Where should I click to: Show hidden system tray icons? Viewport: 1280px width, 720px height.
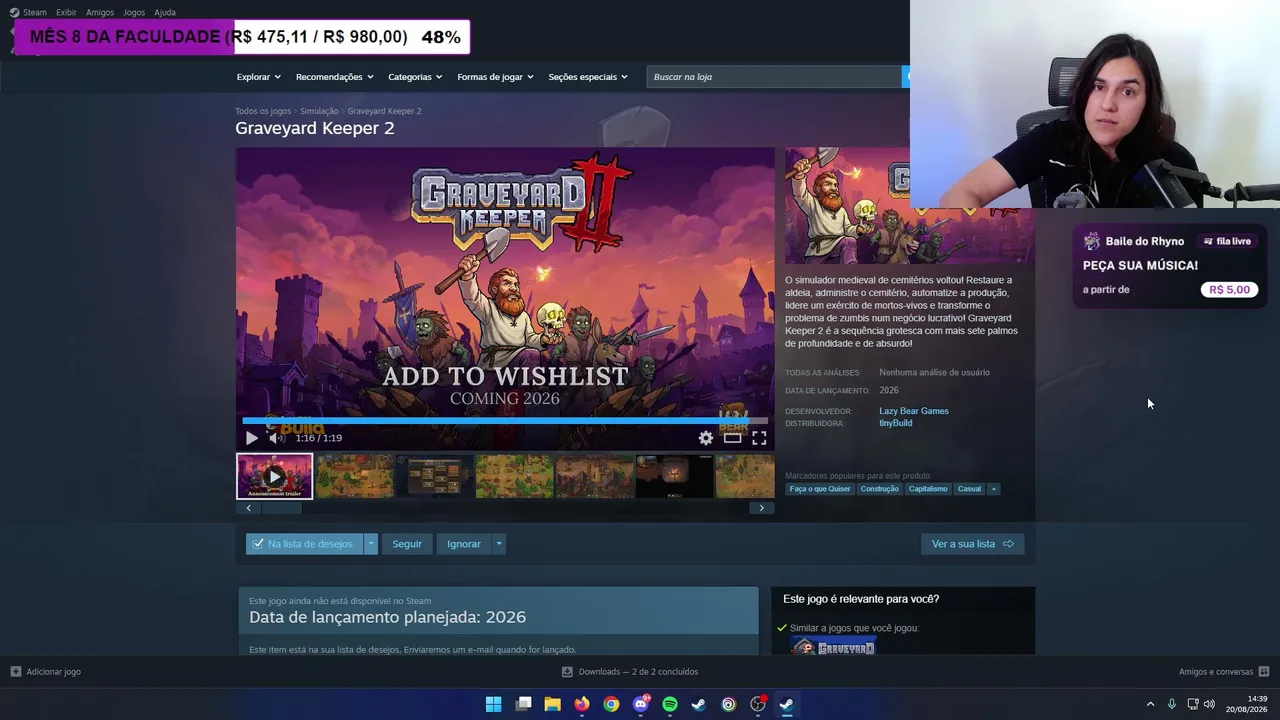point(1150,704)
